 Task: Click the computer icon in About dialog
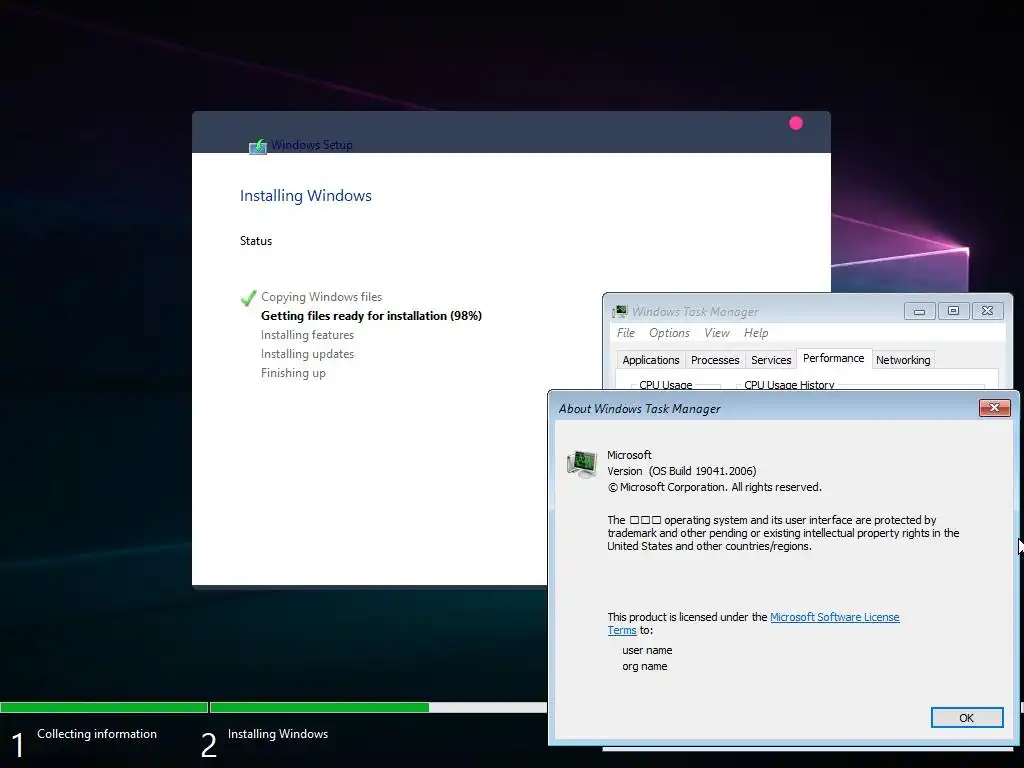[x=582, y=464]
